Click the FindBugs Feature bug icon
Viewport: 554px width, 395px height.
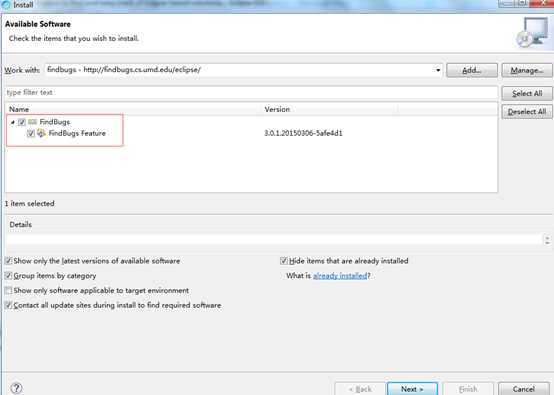[41, 133]
